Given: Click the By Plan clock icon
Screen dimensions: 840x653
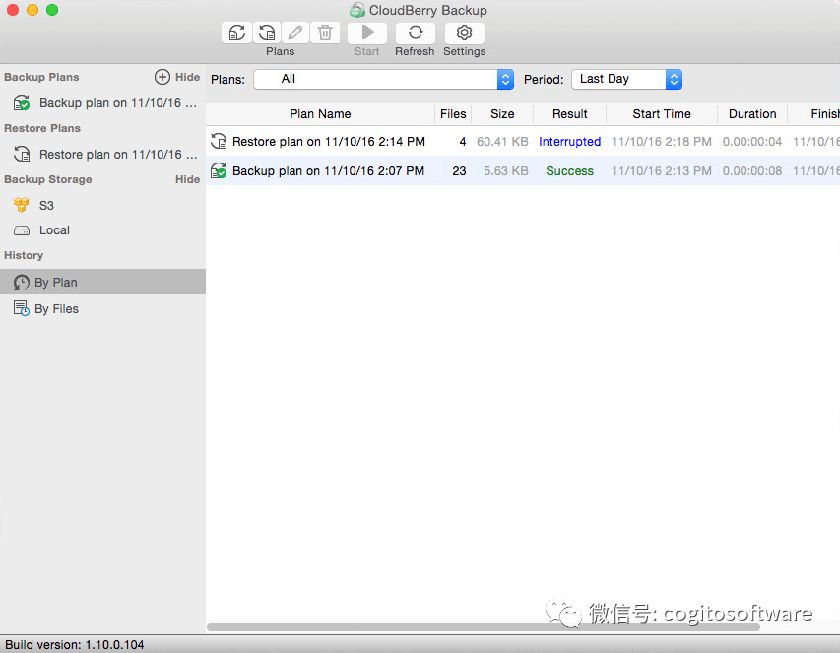Looking at the screenshot, I should tap(21, 282).
